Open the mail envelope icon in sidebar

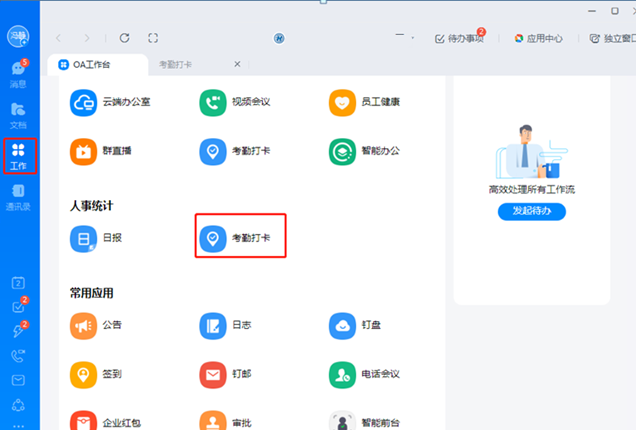(18, 380)
